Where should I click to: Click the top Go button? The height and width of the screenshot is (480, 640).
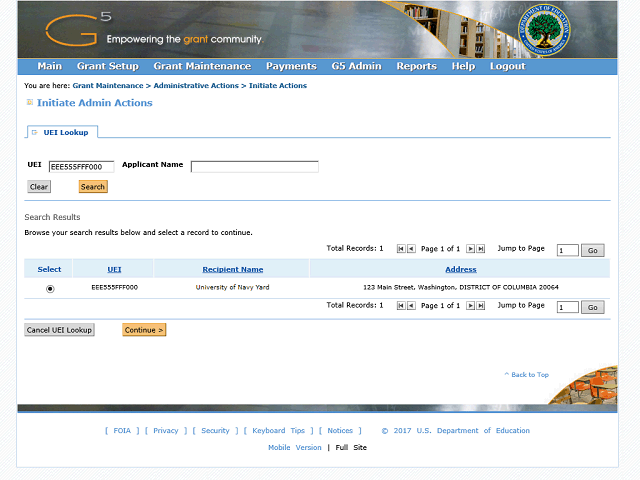pos(593,250)
